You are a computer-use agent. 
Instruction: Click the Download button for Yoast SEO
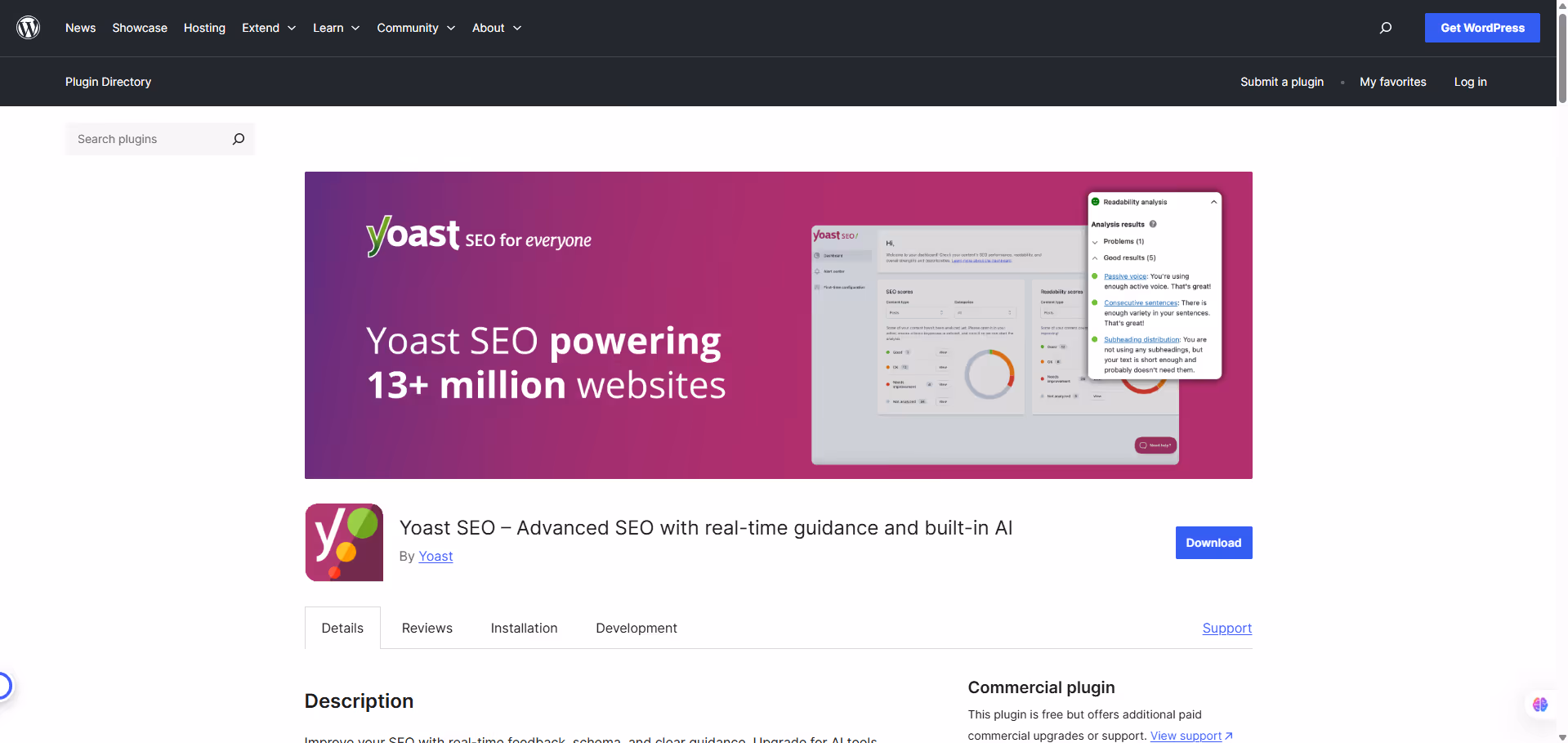point(1213,542)
